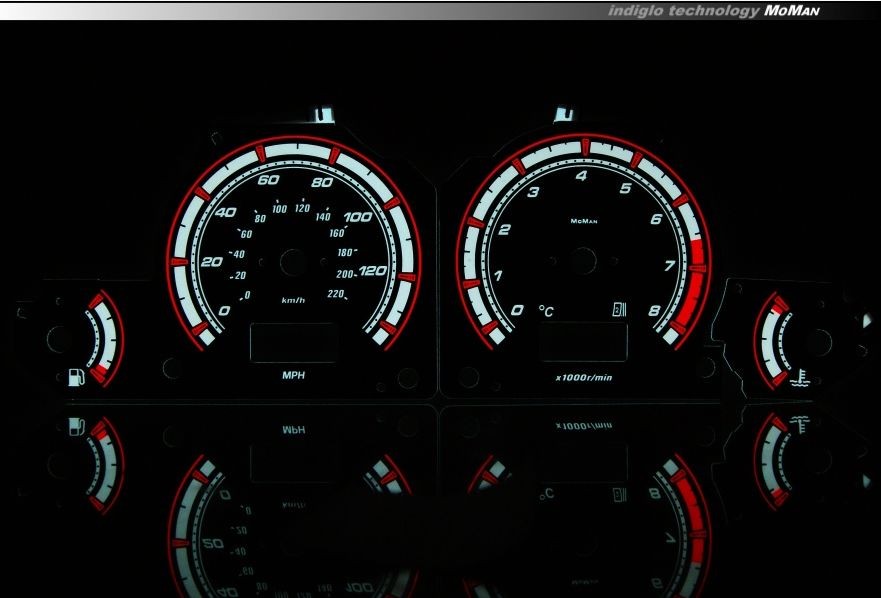The width and height of the screenshot is (881, 598).
Task: Select the x1000r/min label below the tachometer
Action: (584, 378)
